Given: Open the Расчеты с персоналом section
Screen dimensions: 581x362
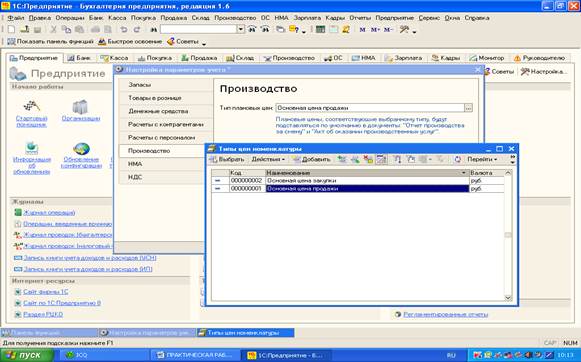Looking at the screenshot, I should point(166,137).
